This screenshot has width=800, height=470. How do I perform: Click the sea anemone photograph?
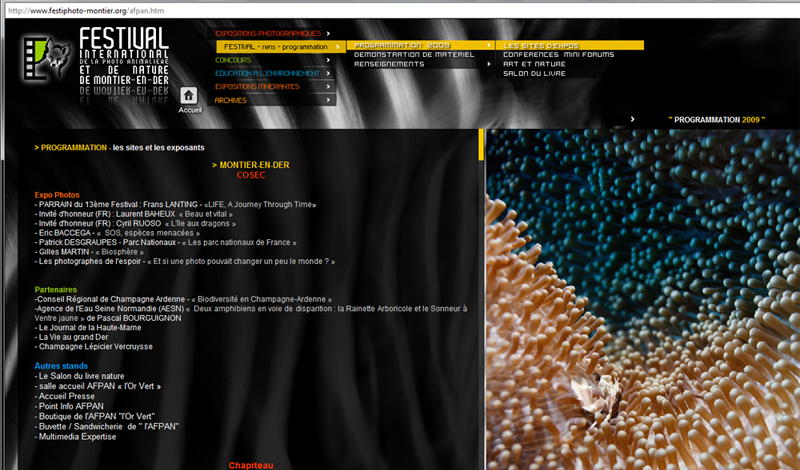643,300
